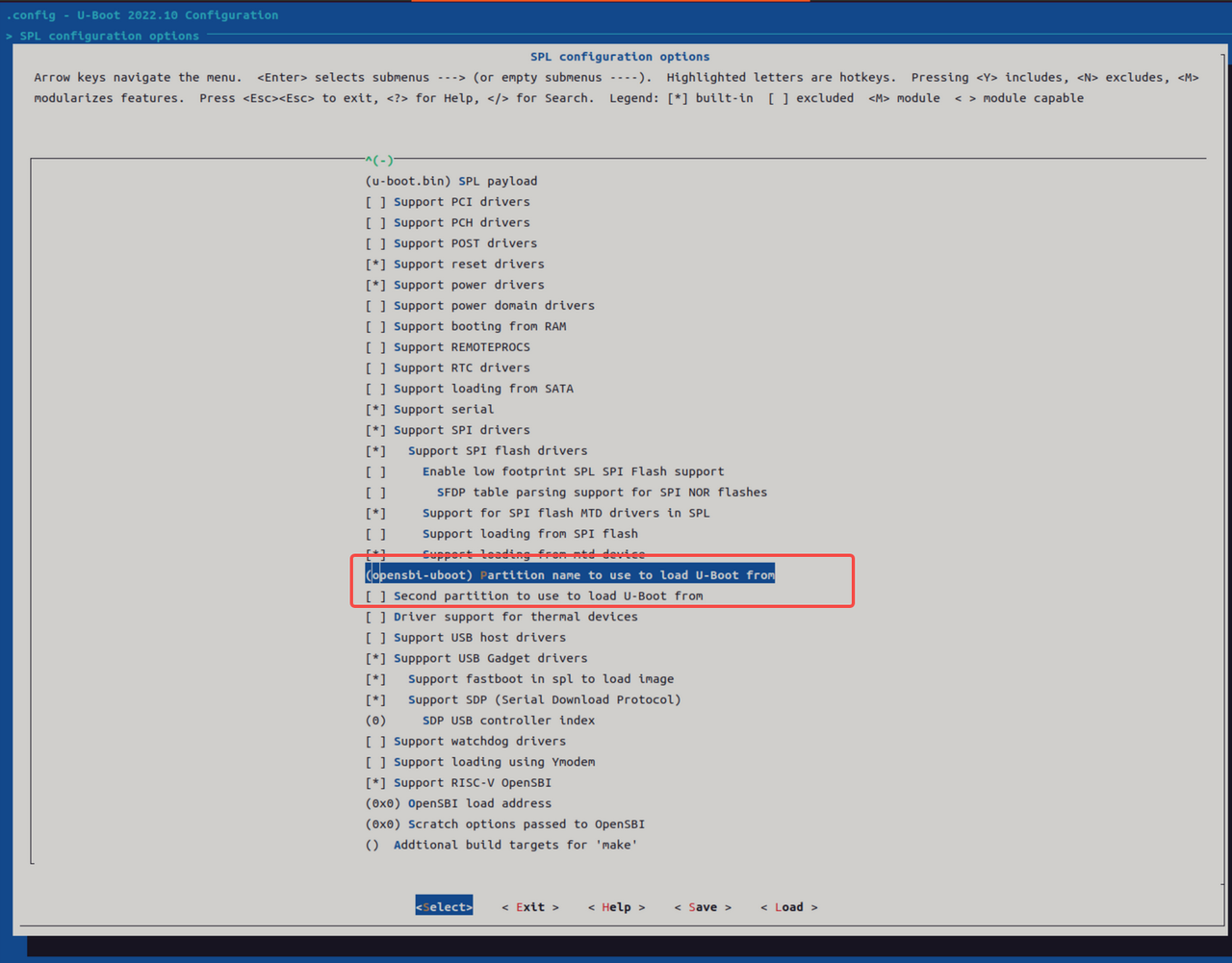1232x963 pixels.
Task: Open the Help option
Action: coord(616,907)
